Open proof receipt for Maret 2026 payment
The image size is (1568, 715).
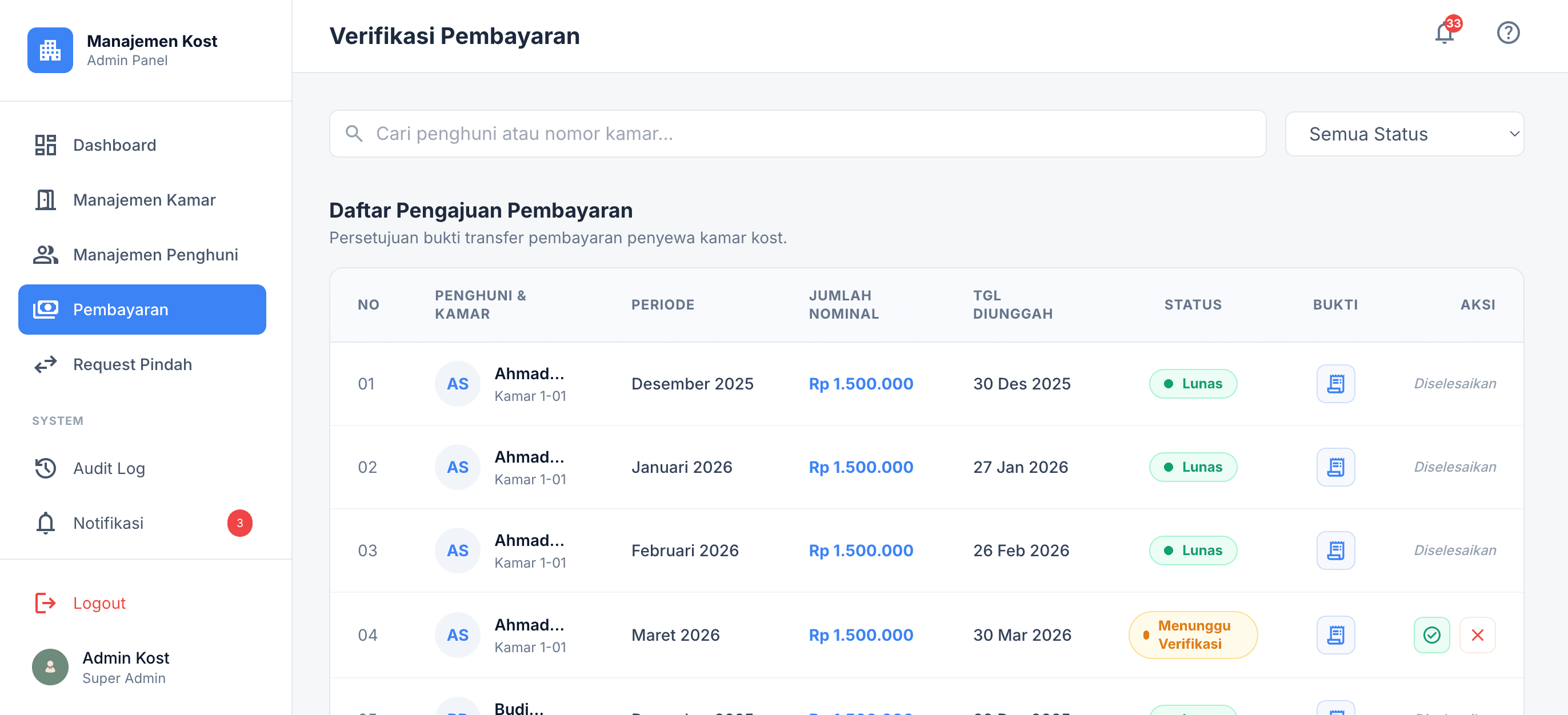[1335, 635]
